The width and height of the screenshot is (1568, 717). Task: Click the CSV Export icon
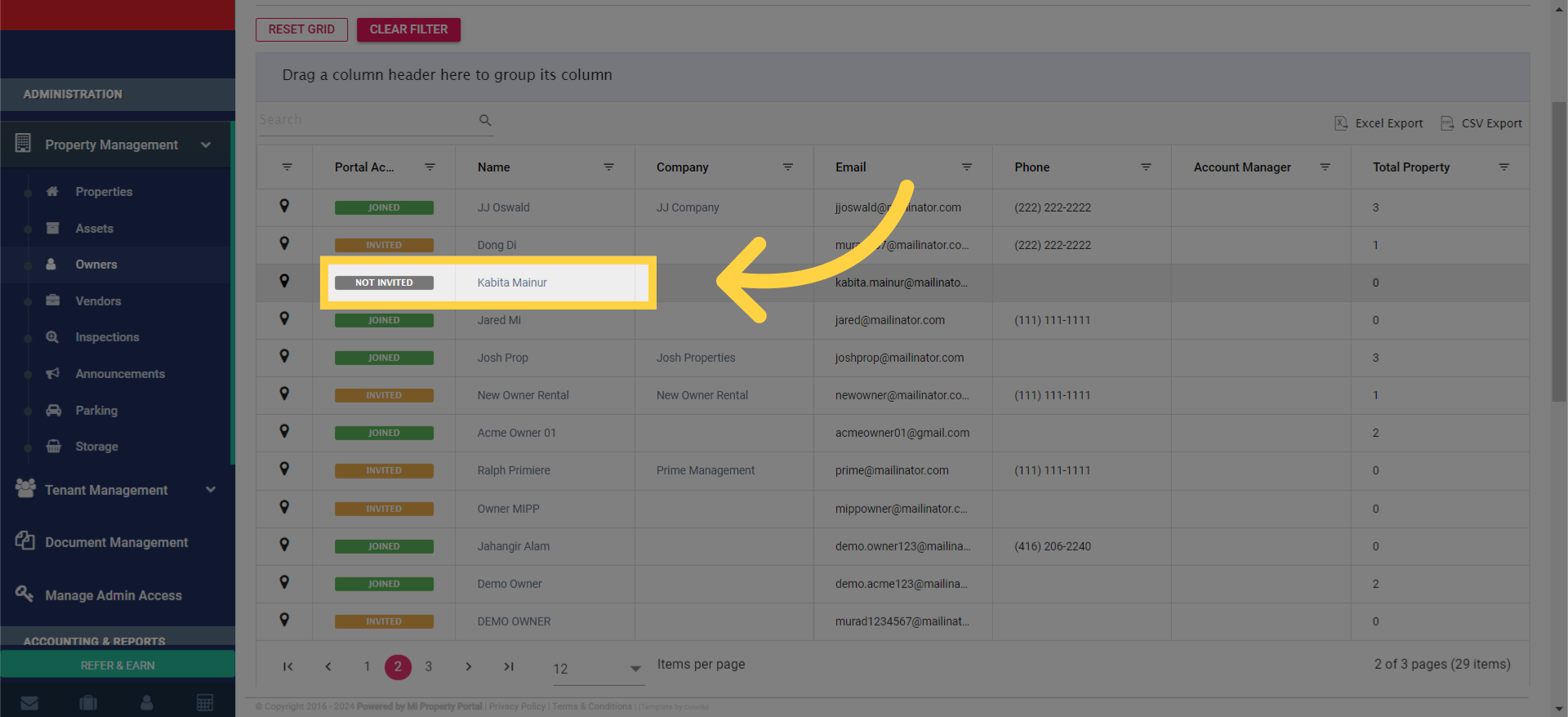pos(1447,123)
